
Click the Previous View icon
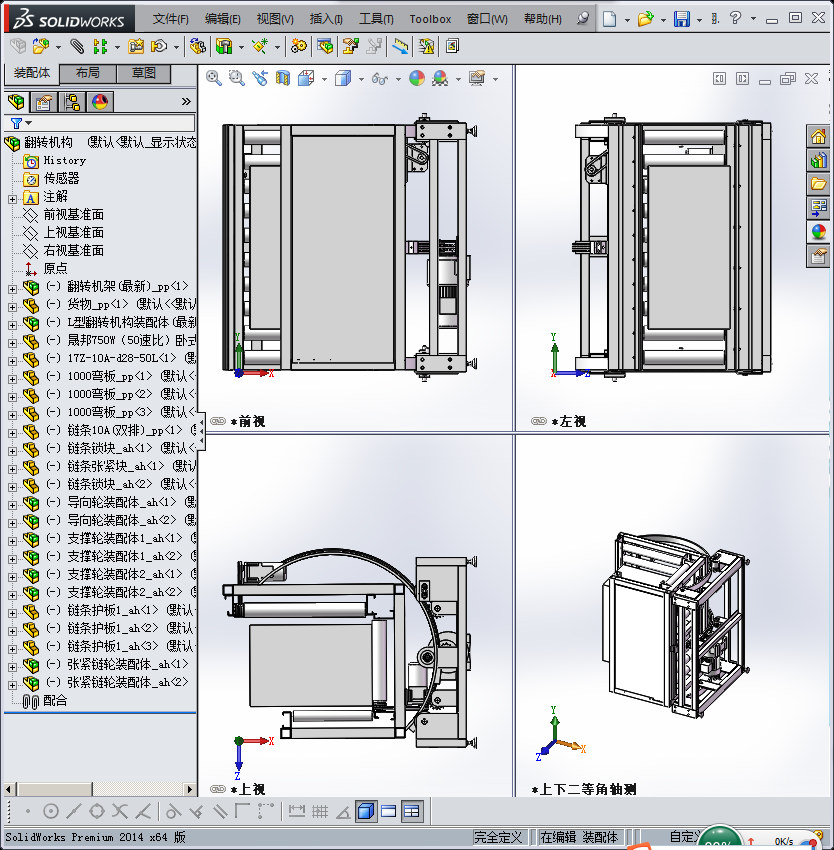[260, 79]
